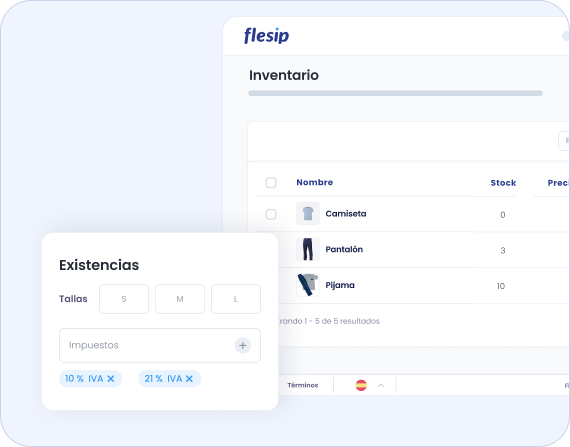Image resolution: width=570 pixels, height=447 pixels.
Task: Check the Camiseta row checkbox
Action: pos(271,214)
